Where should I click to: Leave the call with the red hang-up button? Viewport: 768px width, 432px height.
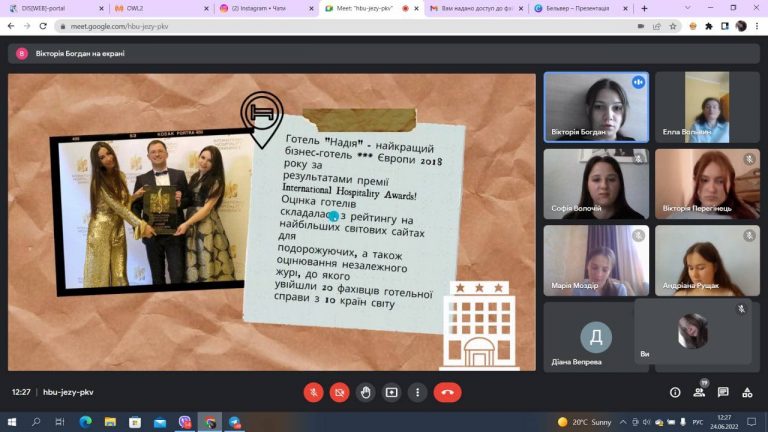click(447, 392)
